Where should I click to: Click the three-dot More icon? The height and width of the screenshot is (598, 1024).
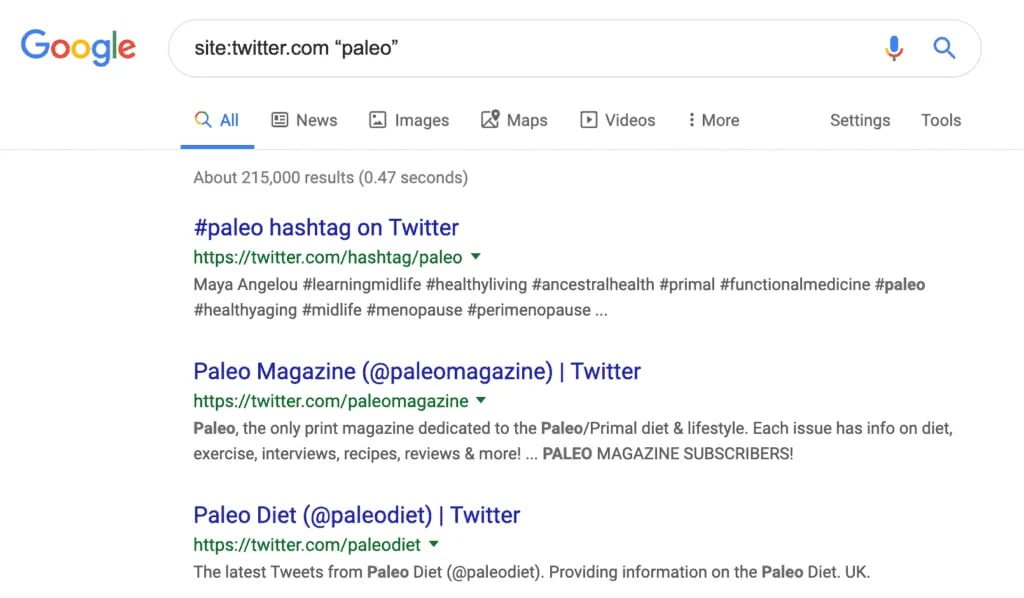(x=691, y=119)
